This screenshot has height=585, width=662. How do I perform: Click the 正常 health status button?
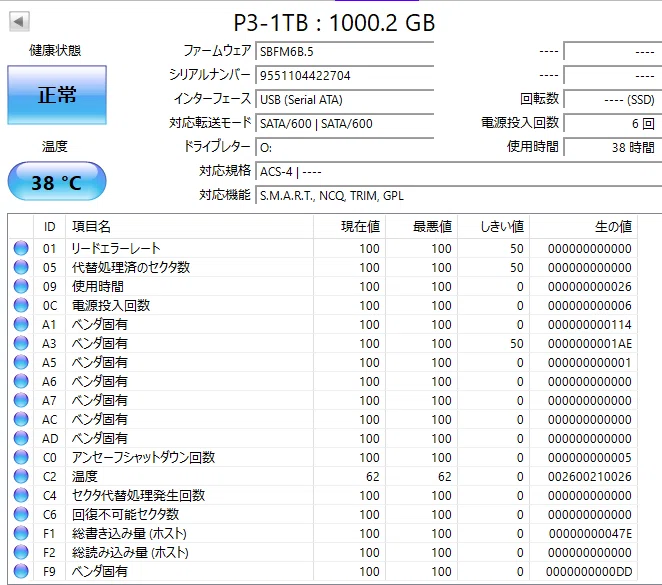coord(57,95)
